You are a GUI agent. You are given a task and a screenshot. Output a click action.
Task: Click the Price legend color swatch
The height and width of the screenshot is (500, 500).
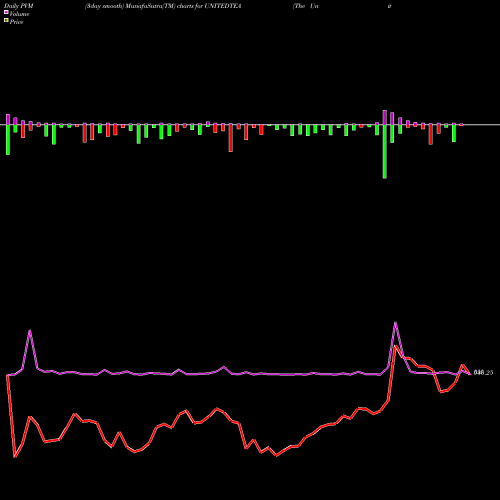coord(6,21)
